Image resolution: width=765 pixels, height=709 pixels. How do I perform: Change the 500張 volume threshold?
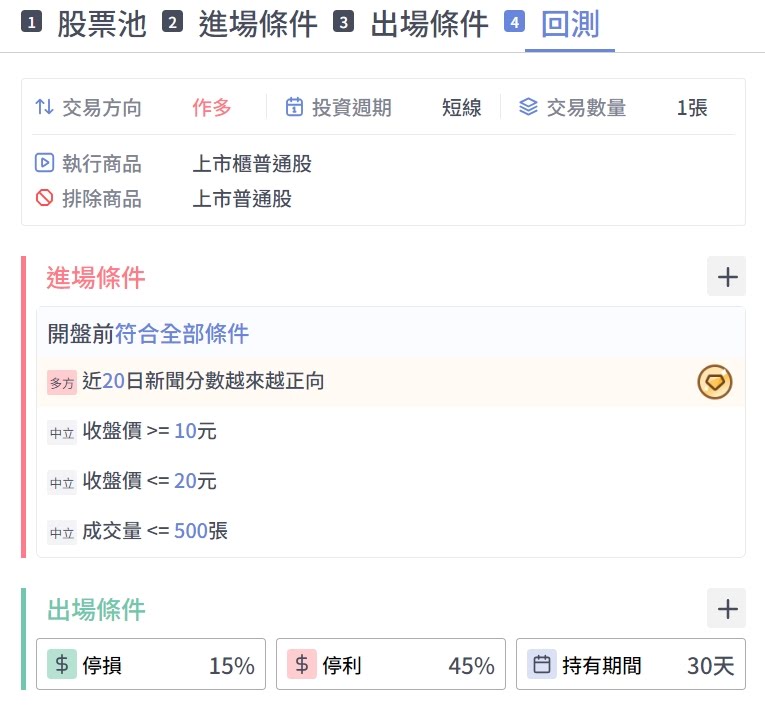(x=190, y=531)
